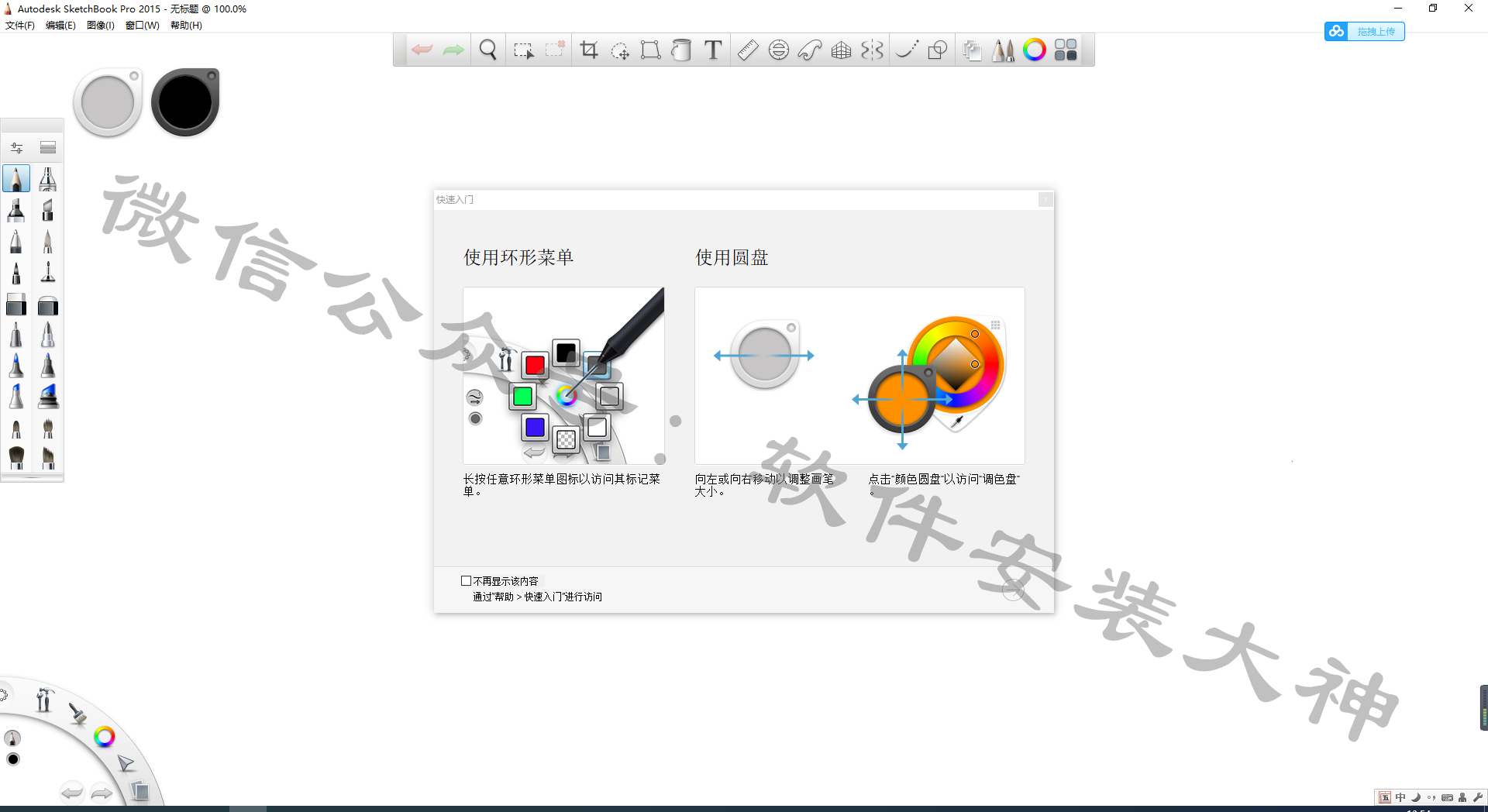Click the ring menu illustration image

[563, 376]
